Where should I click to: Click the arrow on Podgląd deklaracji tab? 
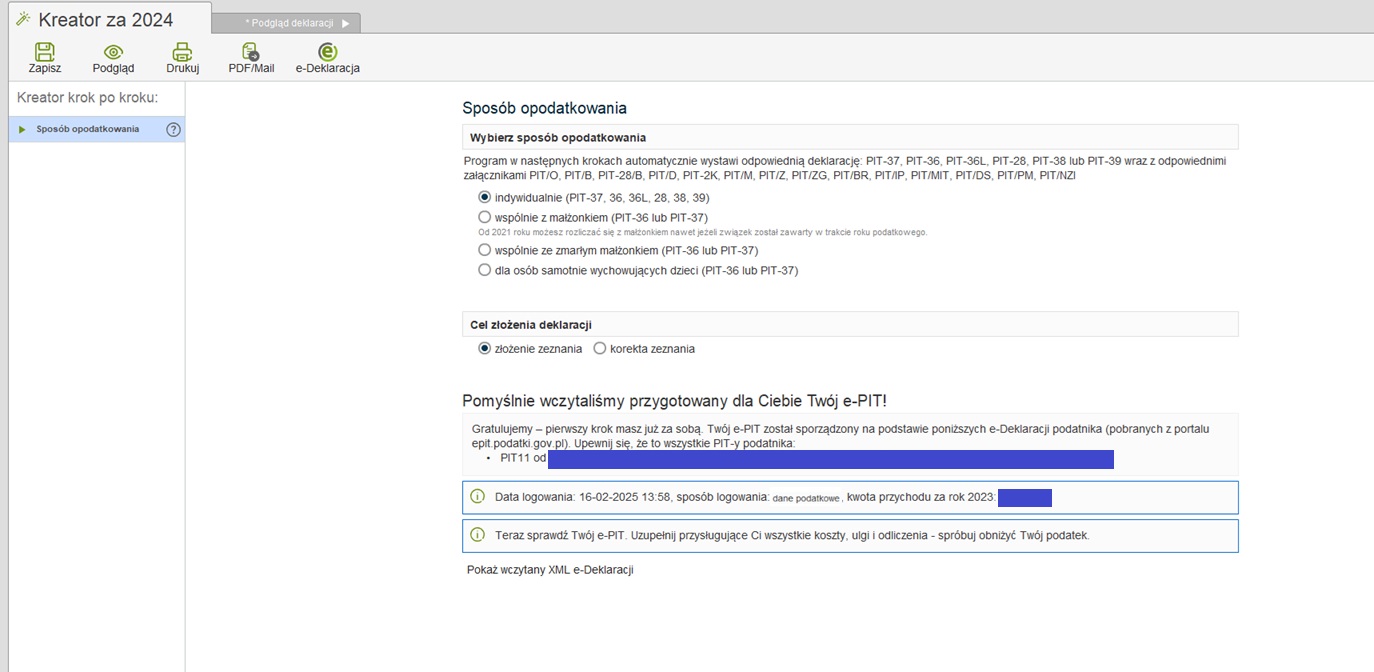pos(346,23)
